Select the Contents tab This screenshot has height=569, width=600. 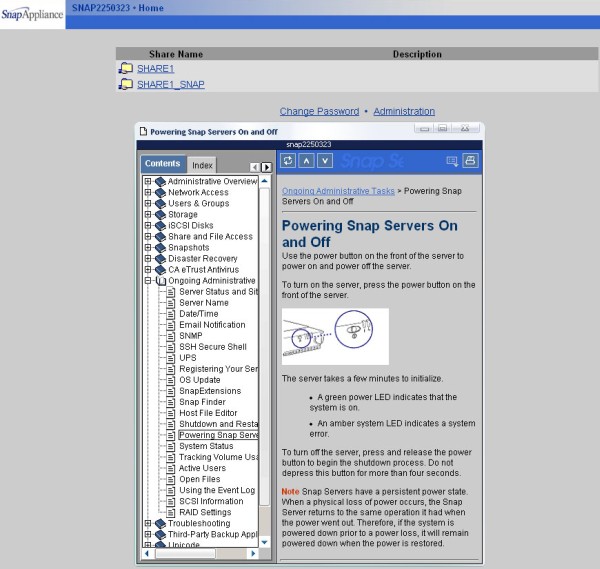[162, 164]
